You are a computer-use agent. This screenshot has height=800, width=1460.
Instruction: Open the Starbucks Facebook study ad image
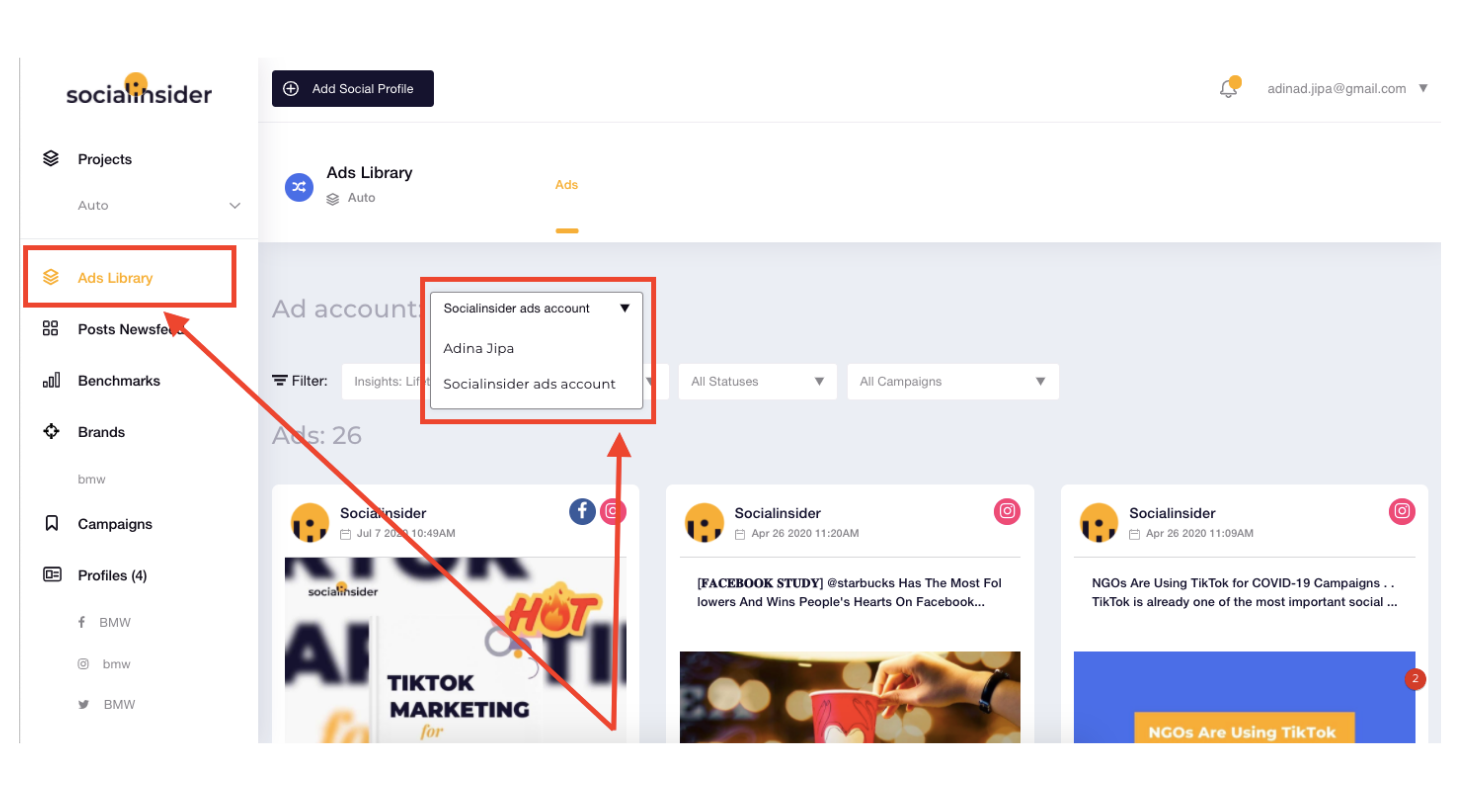point(850,697)
